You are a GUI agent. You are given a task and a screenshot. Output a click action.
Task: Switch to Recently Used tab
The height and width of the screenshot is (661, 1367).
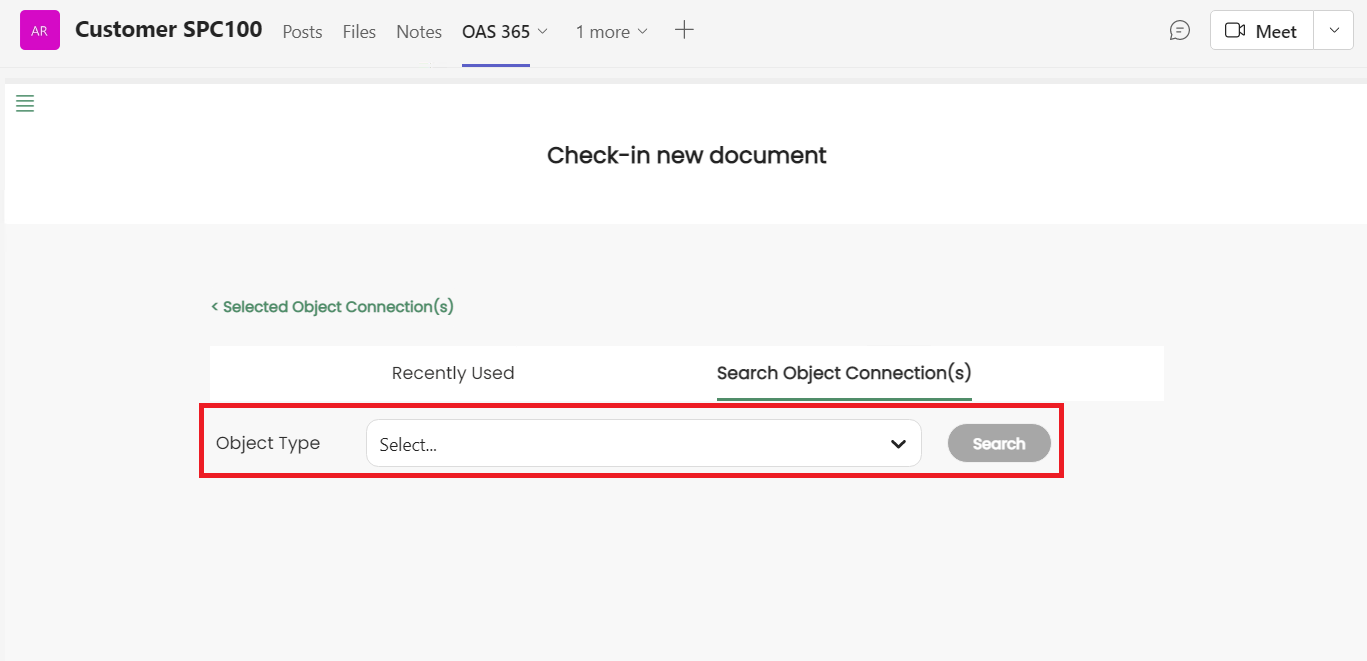click(x=453, y=373)
